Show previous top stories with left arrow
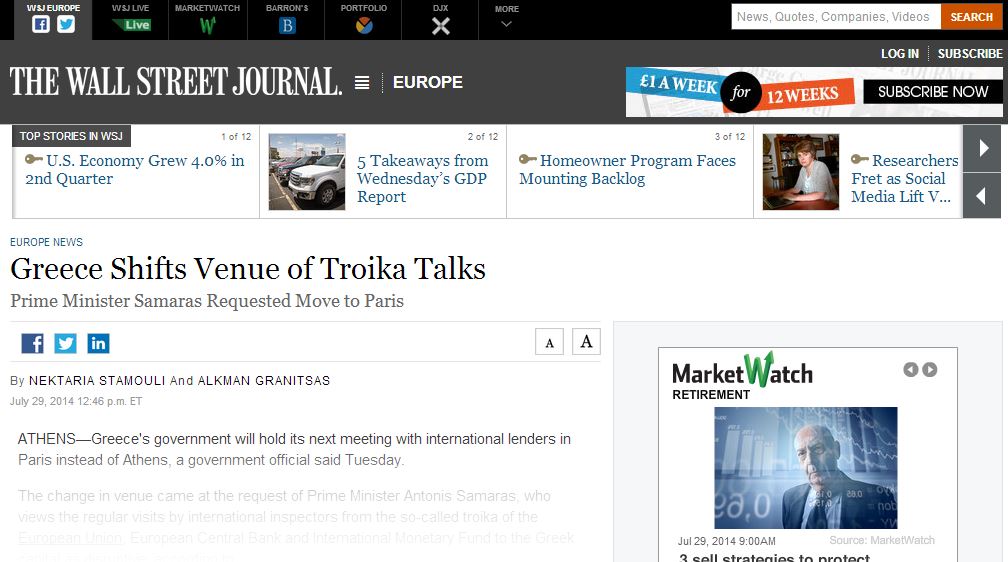The width and height of the screenshot is (1008, 562). pyautogui.click(x=983, y=196)
